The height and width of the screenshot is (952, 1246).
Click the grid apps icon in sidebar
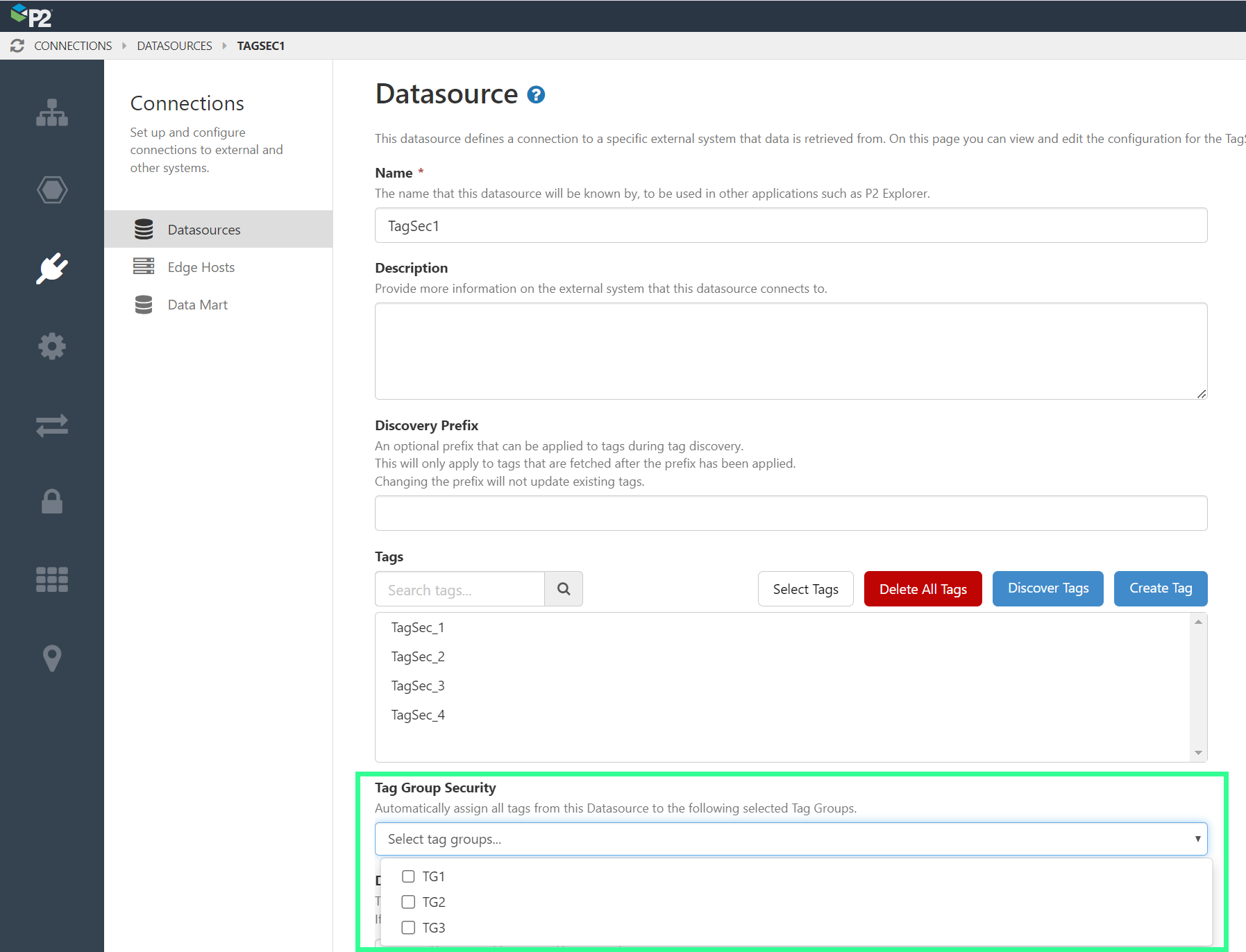tap(52, 579)
